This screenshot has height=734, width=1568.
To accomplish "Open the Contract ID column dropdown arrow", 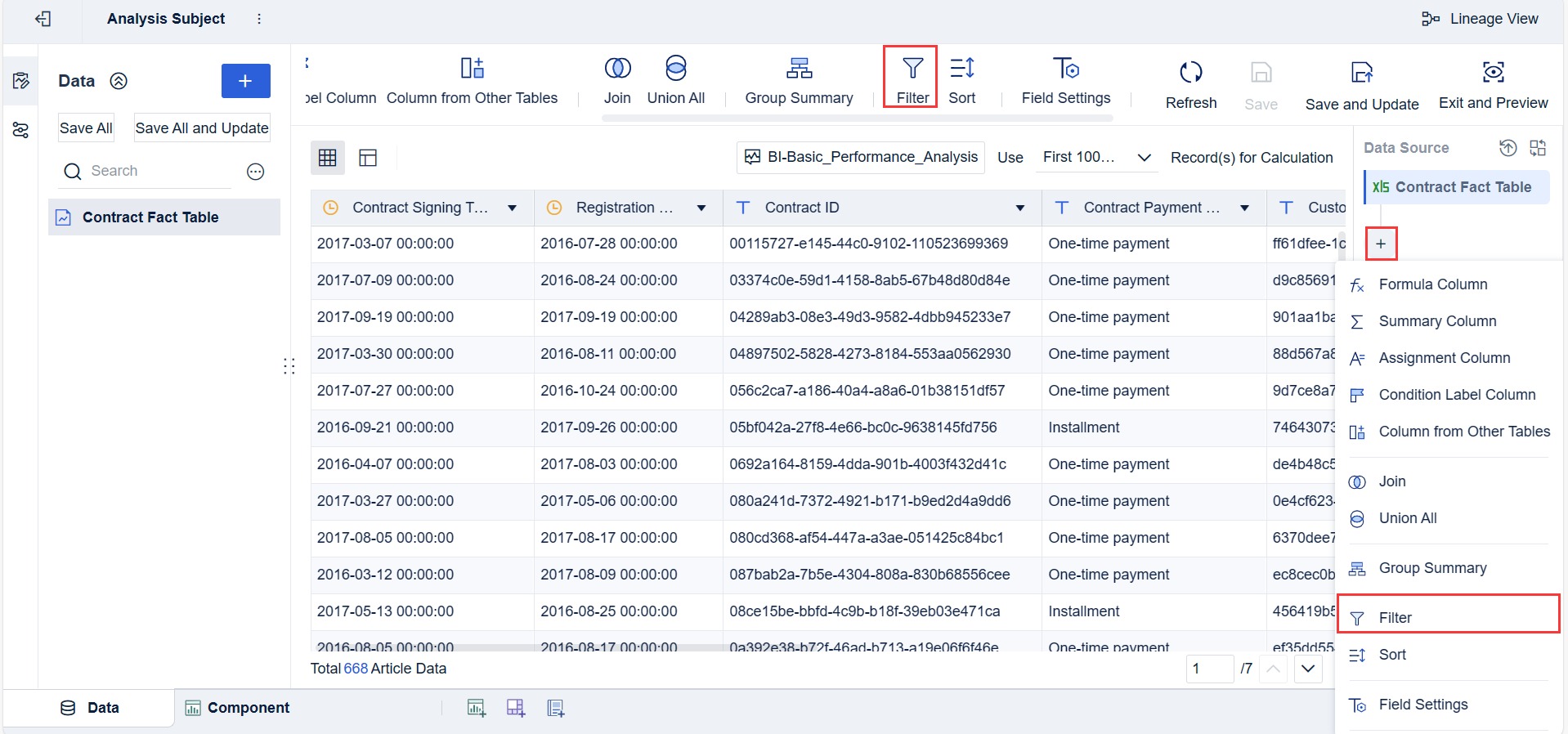I will pyautogui.click(x=1019, y=208).
